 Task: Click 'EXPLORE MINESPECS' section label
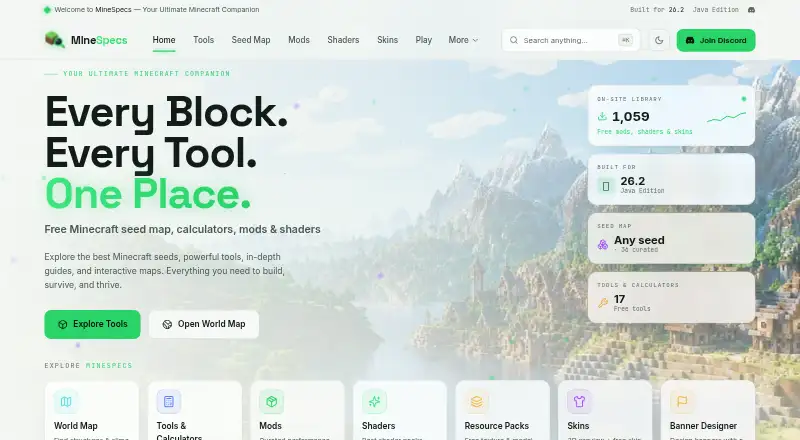[88, 365]
